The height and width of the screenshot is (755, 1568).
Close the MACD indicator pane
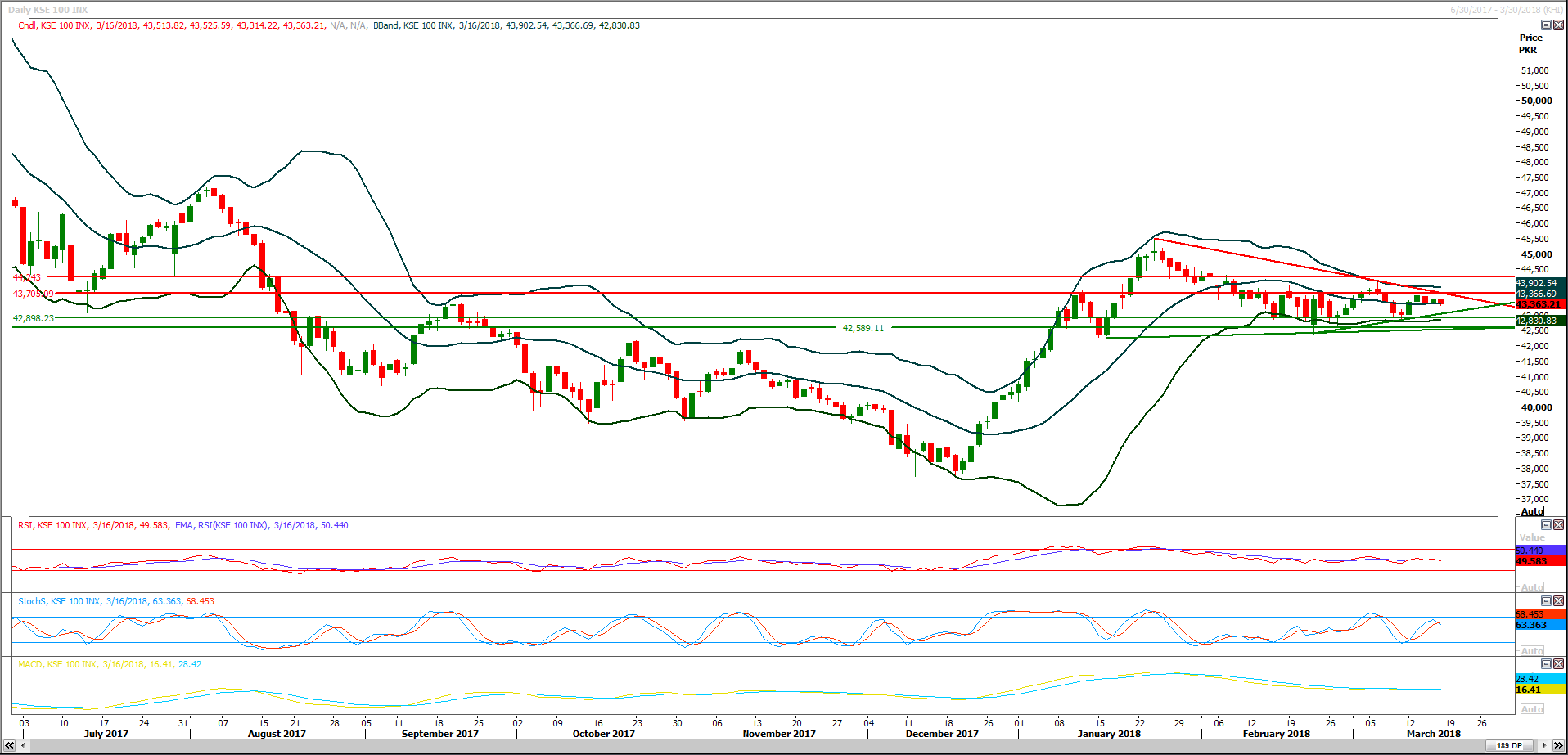[1558, 663]
